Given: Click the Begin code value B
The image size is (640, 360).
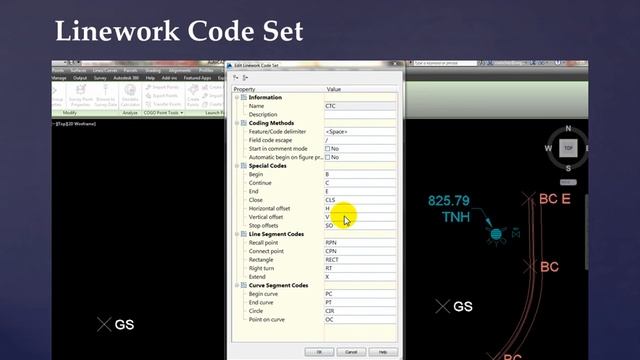Looking at the screenshot, I should [360, 174].
